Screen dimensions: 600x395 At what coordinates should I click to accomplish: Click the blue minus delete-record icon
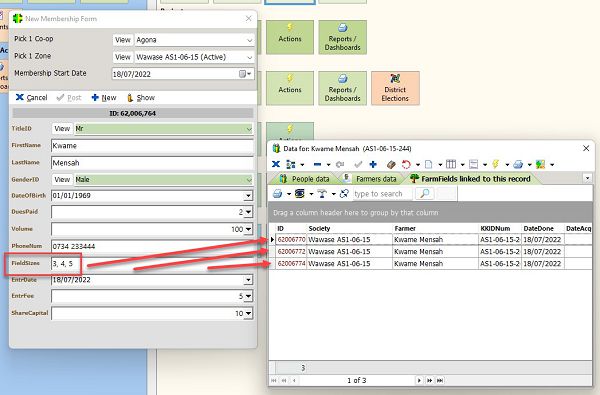point(317,165)
